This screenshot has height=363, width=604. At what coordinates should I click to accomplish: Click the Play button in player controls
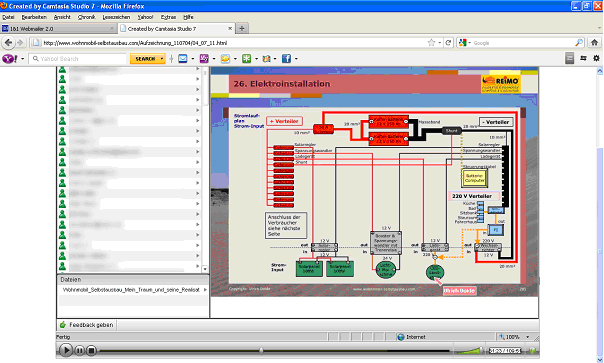coord(66,350)
